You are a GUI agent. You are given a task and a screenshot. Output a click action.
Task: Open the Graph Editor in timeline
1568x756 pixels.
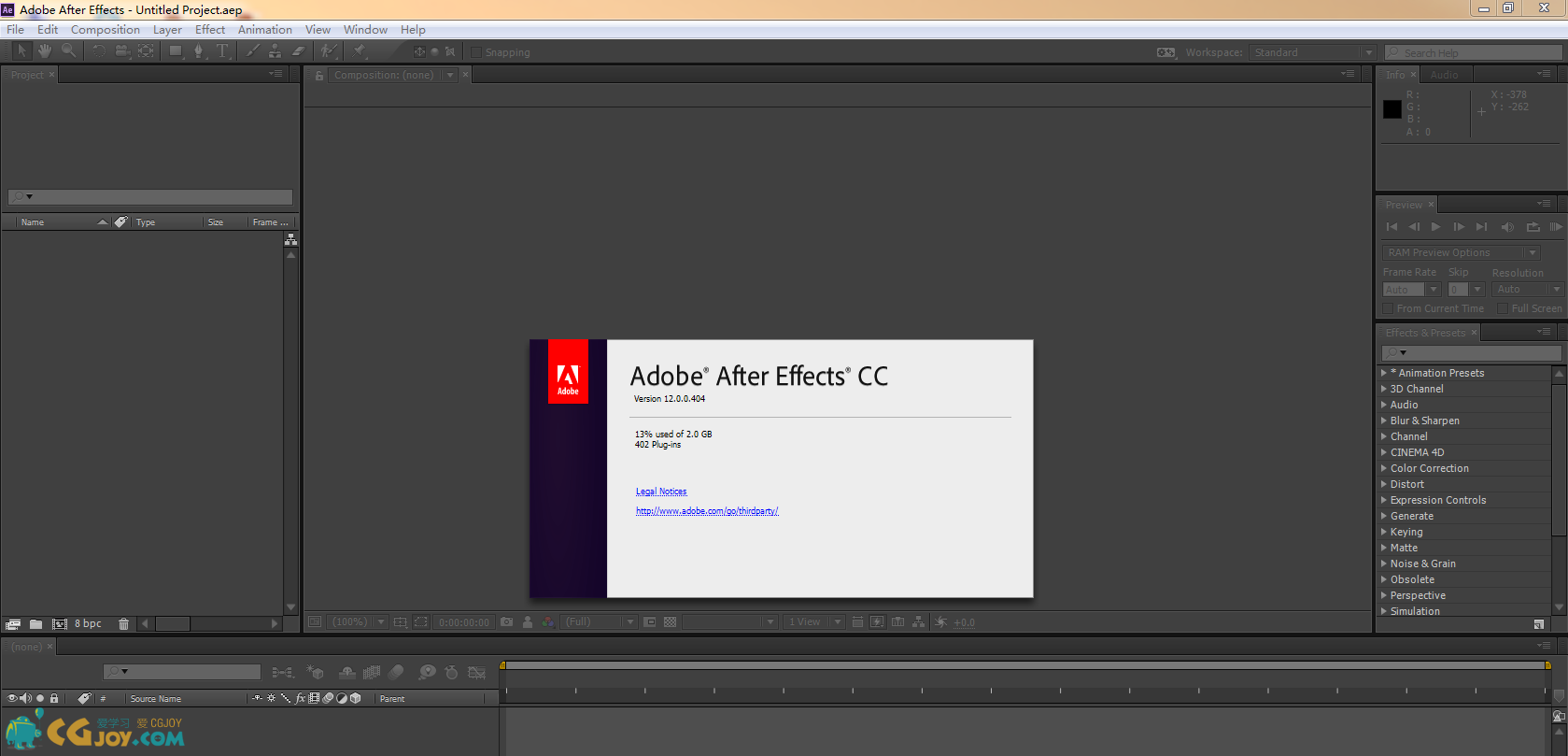[477, 672]
